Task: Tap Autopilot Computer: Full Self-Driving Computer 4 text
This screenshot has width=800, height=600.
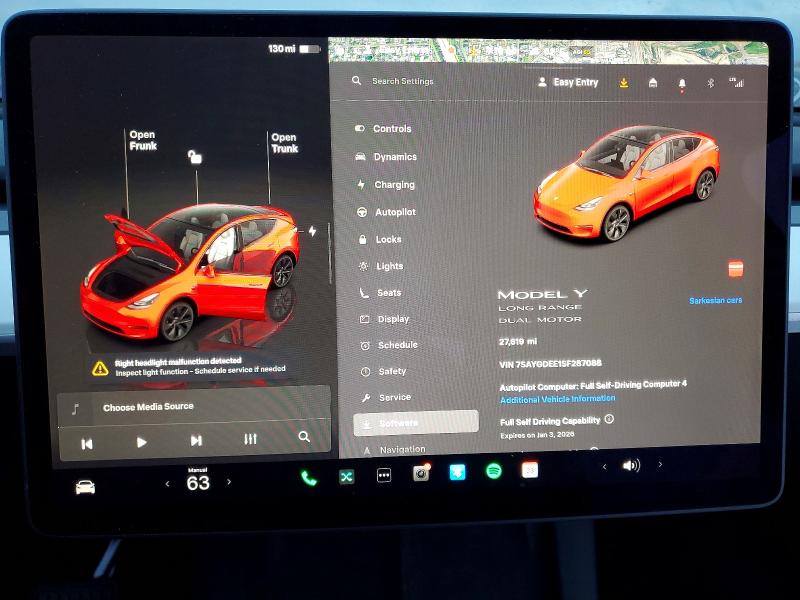Action: pyautogui.click(x=593, y=385)
